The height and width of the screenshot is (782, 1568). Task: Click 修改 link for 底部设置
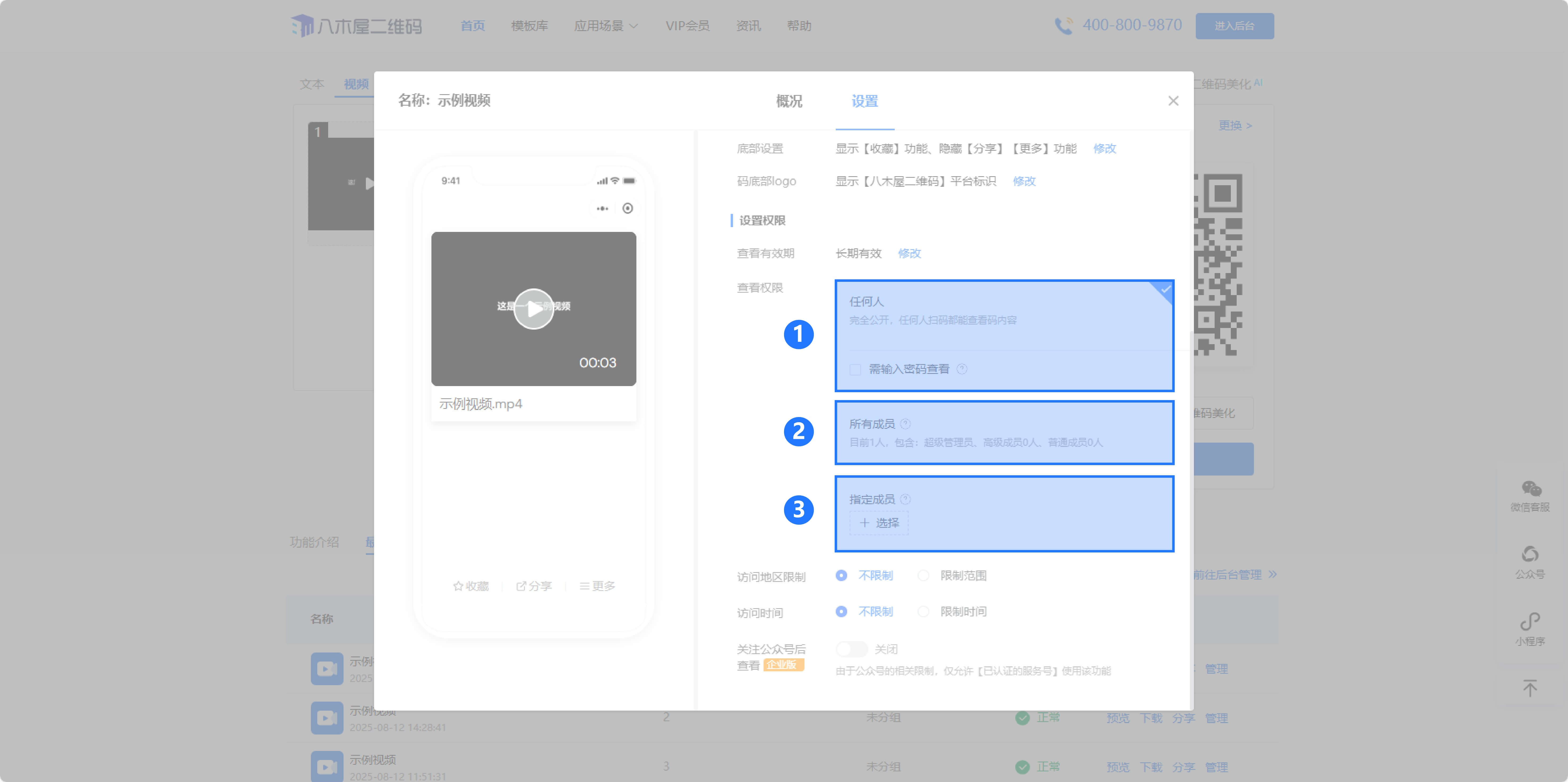coord(1104,149)
